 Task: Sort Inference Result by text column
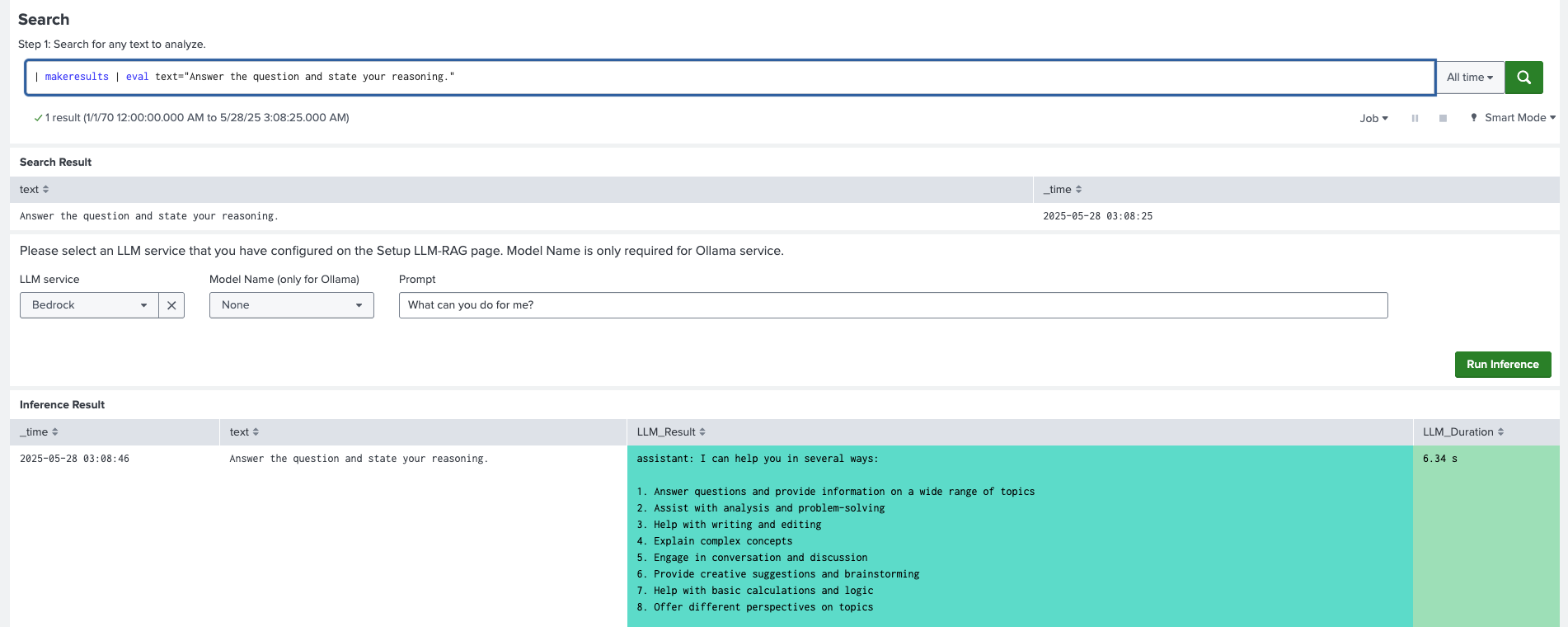(x=244, y=432)
